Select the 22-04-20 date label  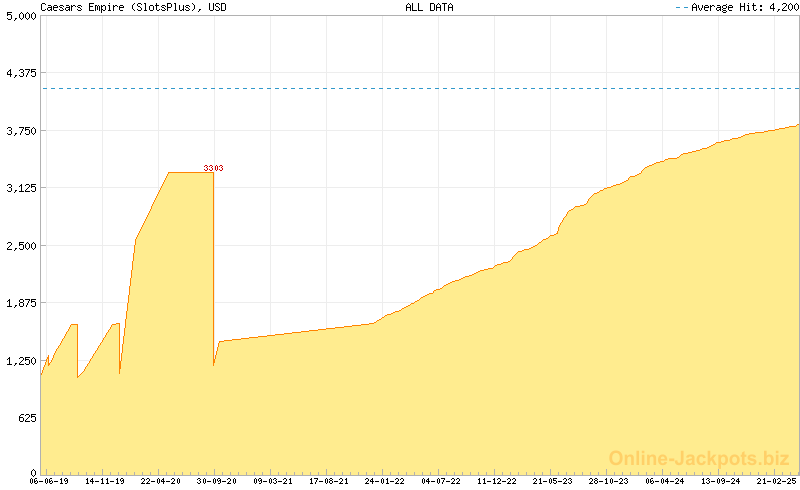161,481
